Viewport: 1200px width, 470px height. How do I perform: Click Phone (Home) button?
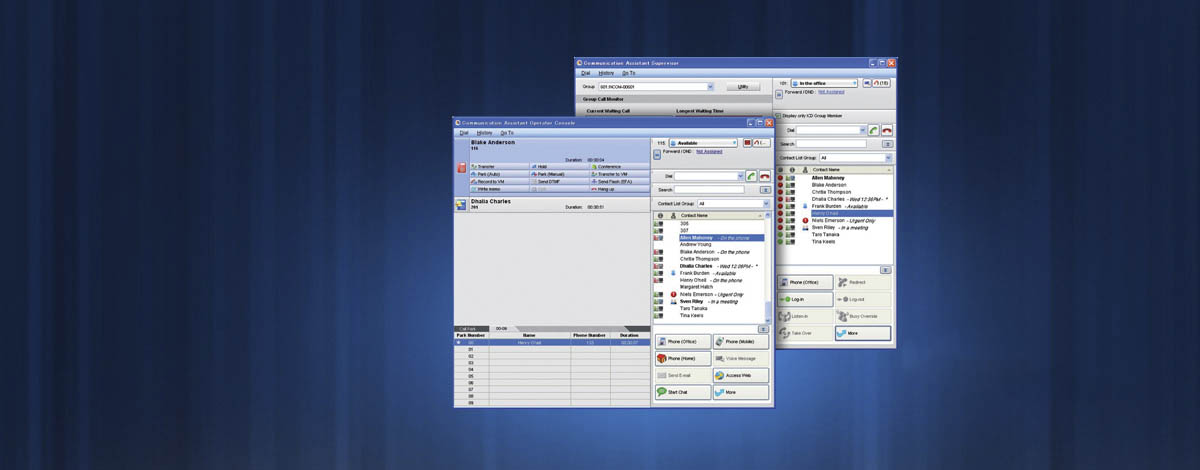tap(683, 358)
